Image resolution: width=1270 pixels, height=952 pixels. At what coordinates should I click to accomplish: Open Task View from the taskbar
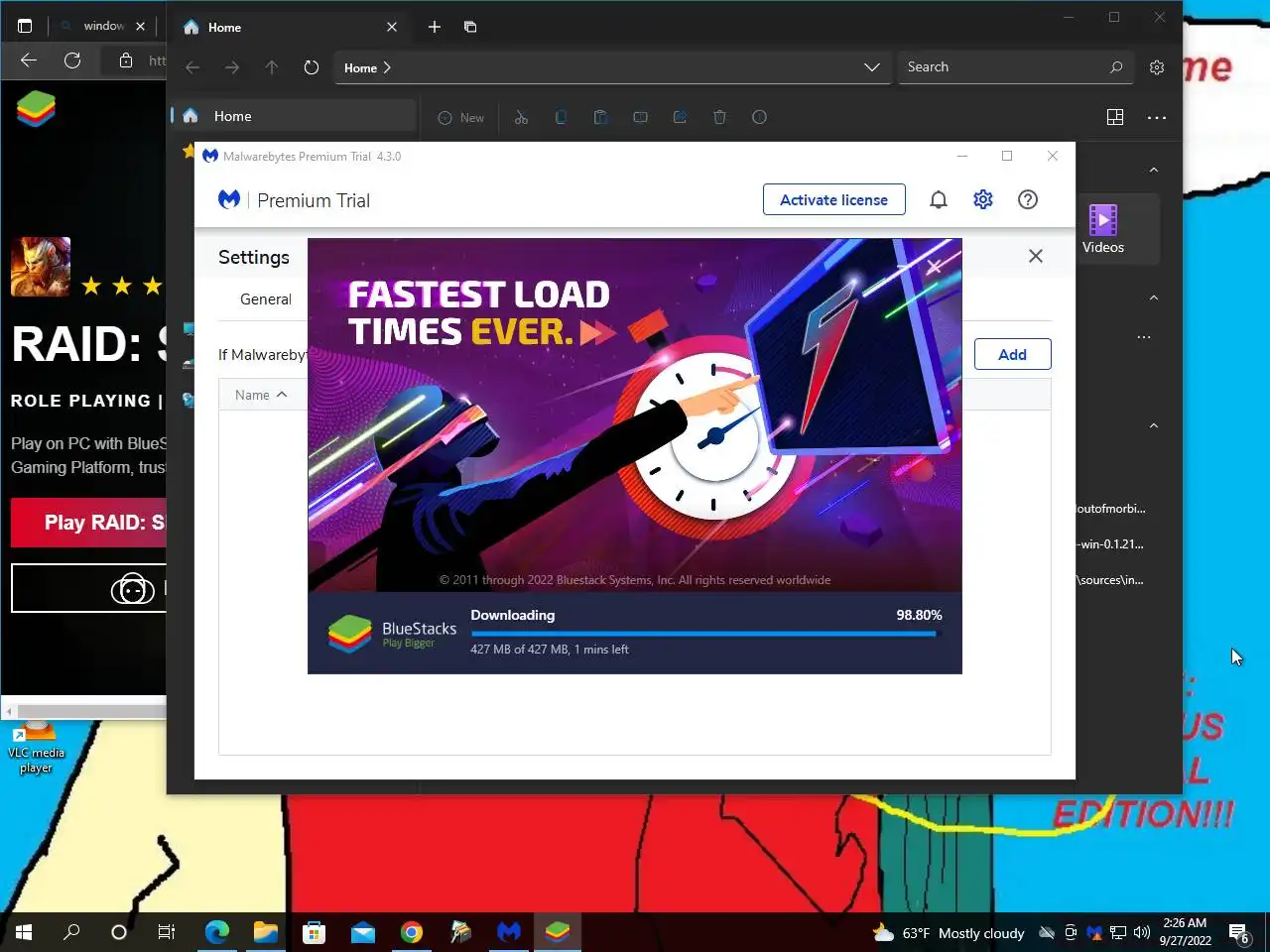167,932
